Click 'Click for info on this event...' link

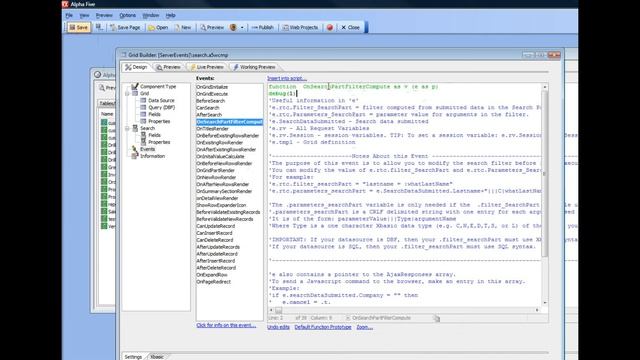point(226,325)
